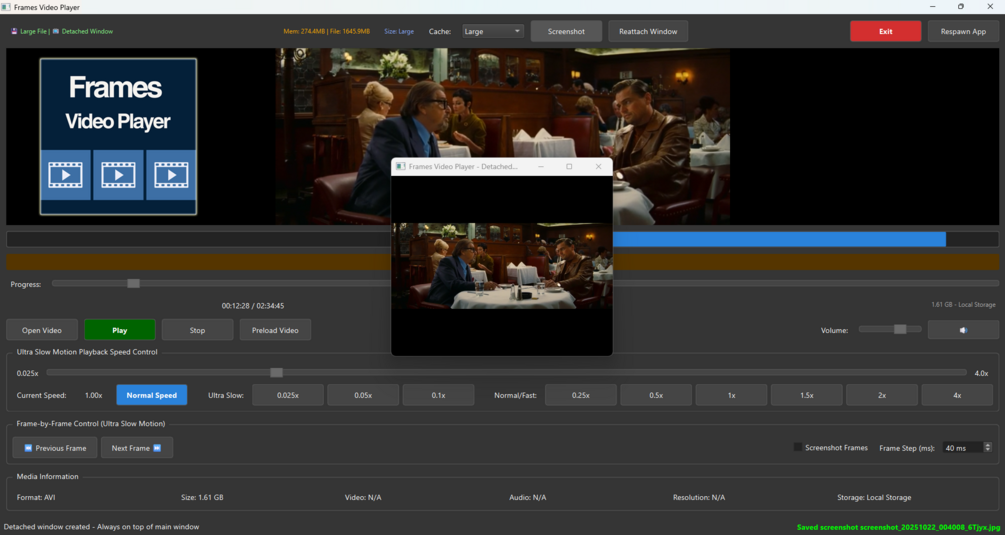Image resolution: width=1005 pixels, height=535 pixels.
Task: Click the 1.61 GB - Local Storage text
Action: click(963, 305)
